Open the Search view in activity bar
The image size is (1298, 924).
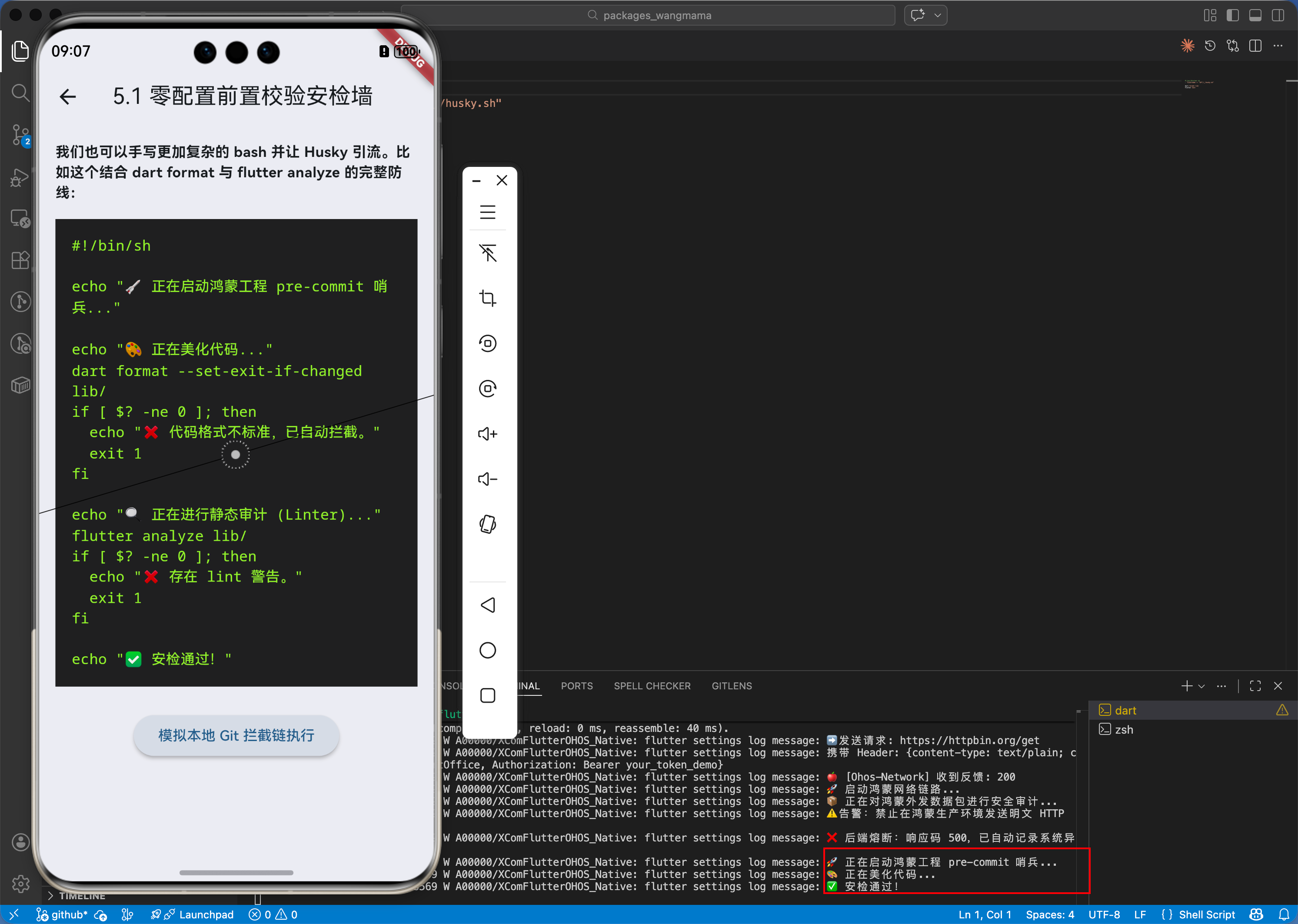20,93
